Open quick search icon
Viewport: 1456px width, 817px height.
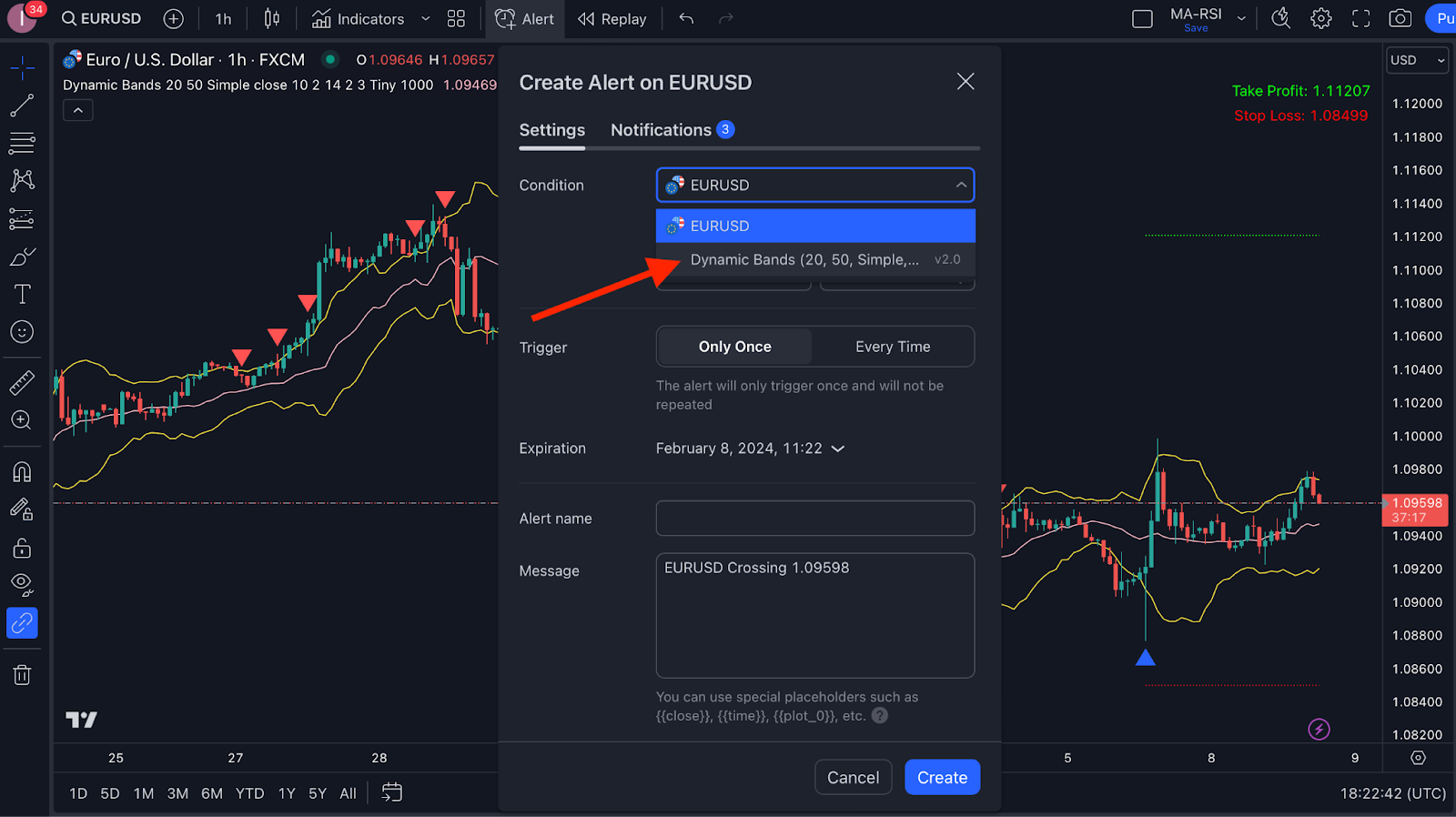1280,18
